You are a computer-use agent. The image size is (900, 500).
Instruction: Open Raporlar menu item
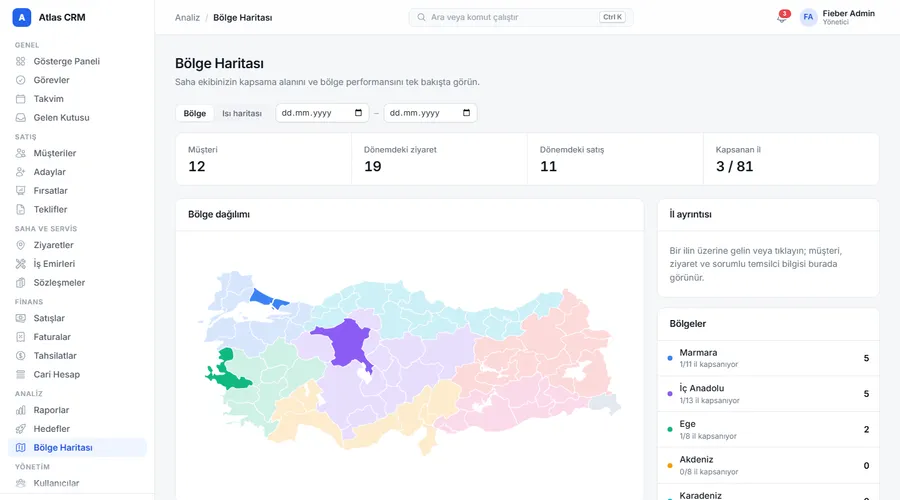77,410
